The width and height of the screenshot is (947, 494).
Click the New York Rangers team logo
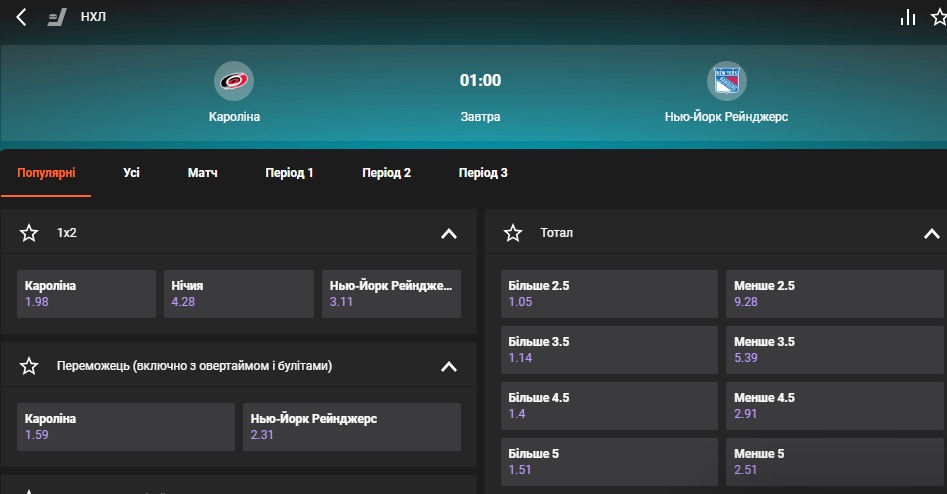coord(727,81)
